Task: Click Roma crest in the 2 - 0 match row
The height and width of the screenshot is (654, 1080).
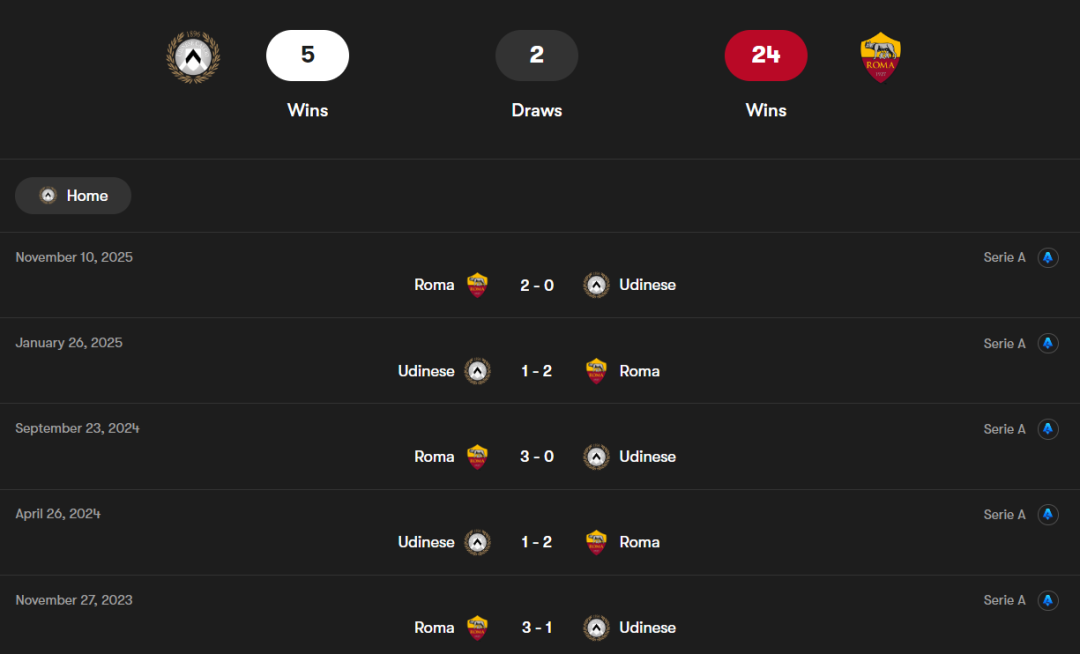Action: point(478,285)
